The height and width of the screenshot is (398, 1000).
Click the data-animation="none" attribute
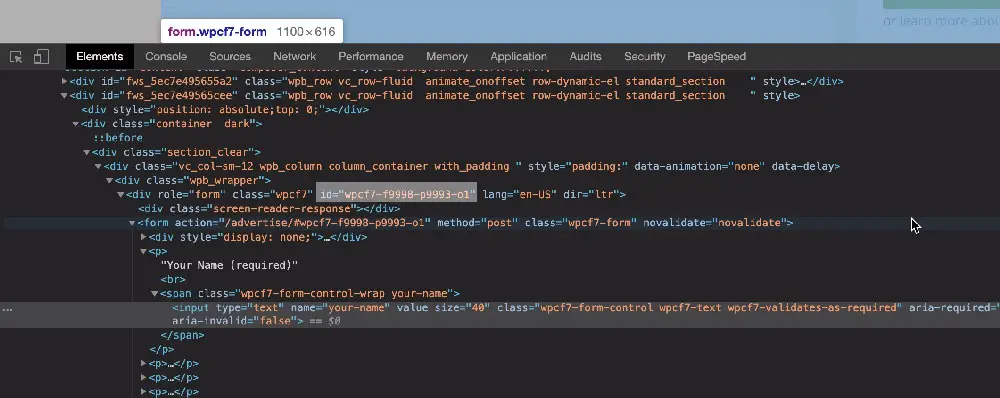(700, 166)
